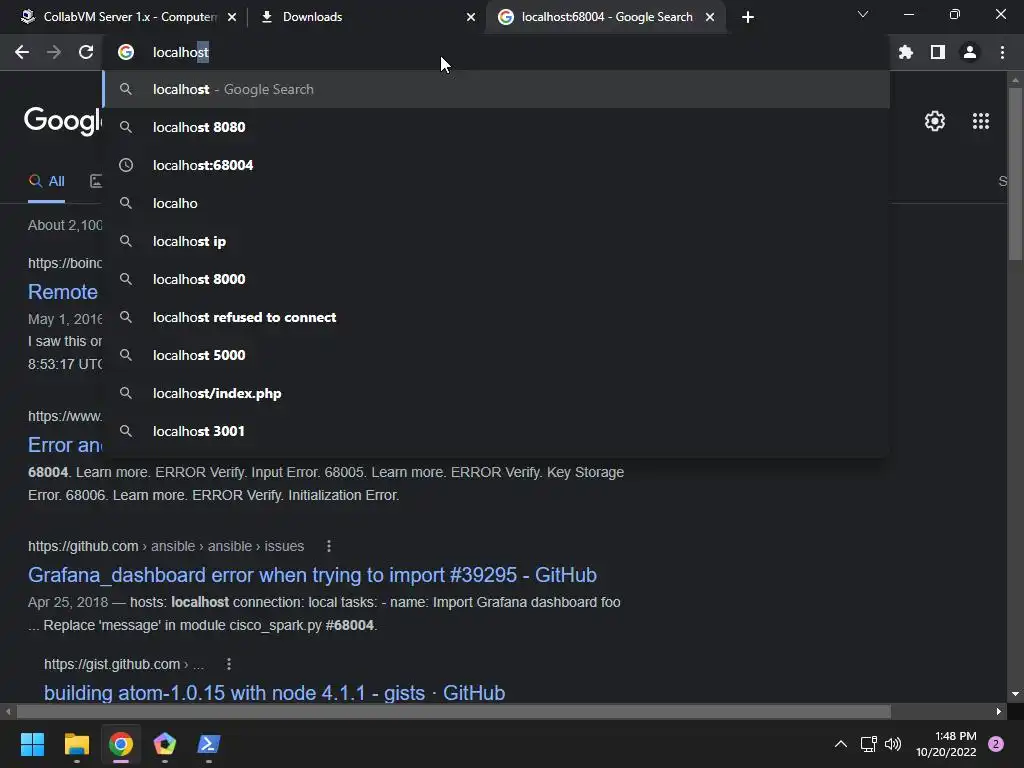Screen dimensions: 1024x768
Task: Select the 'localhost 5000' suggestion
Action: point(496,355)
